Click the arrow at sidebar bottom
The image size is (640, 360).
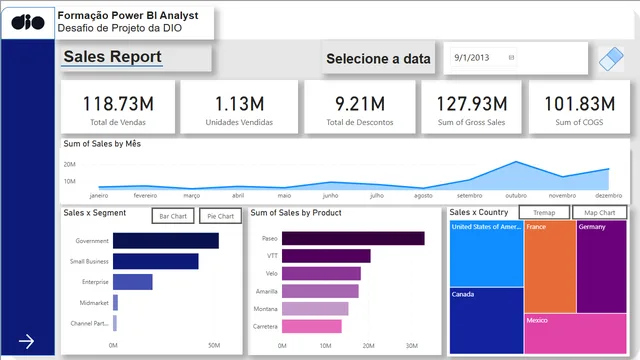tap(27, 341)
